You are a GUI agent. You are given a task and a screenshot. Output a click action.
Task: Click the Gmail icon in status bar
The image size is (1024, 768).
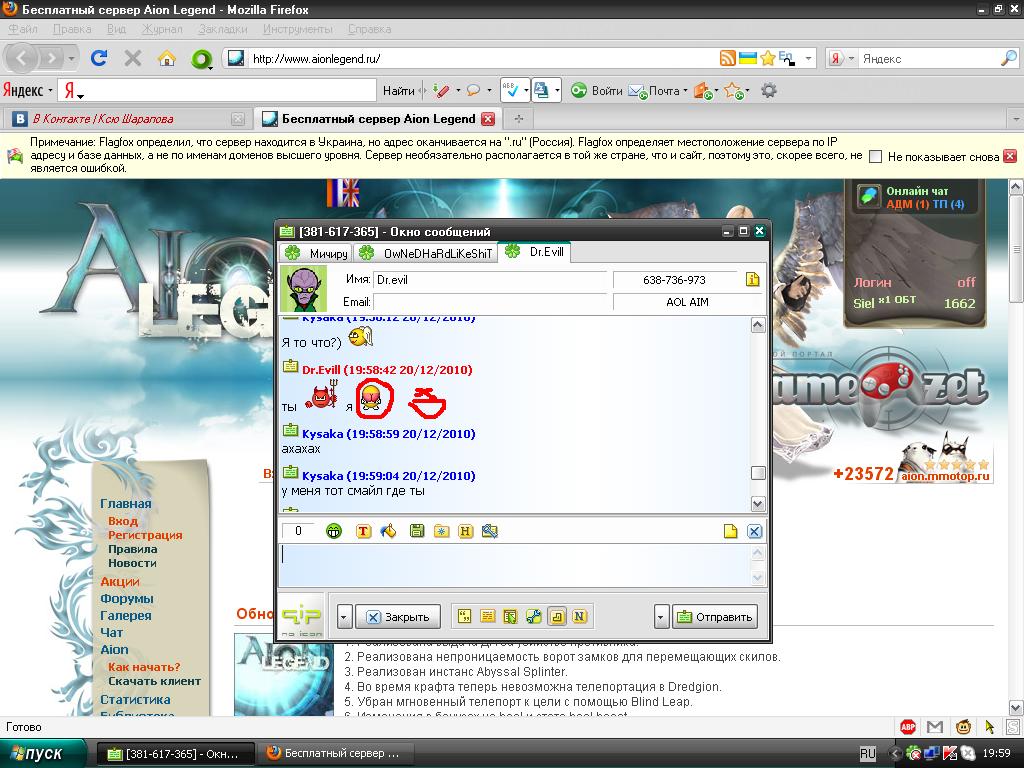tap(935, 727)
